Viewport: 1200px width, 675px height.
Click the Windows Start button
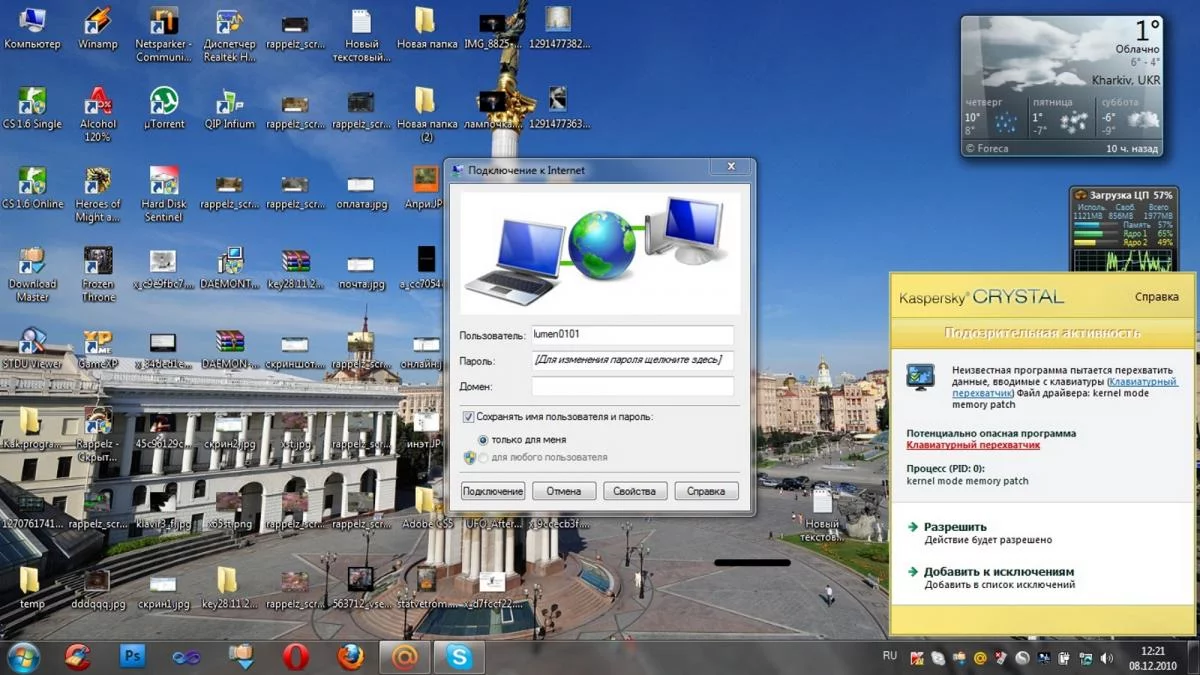[x=23, y=657]
